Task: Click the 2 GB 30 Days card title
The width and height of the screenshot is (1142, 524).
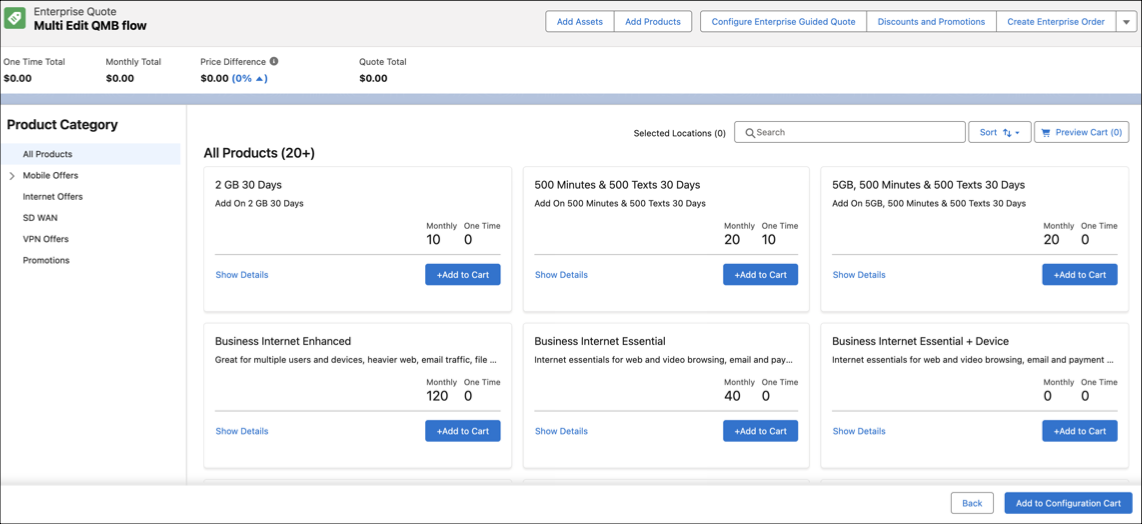Action: point(248,185)
